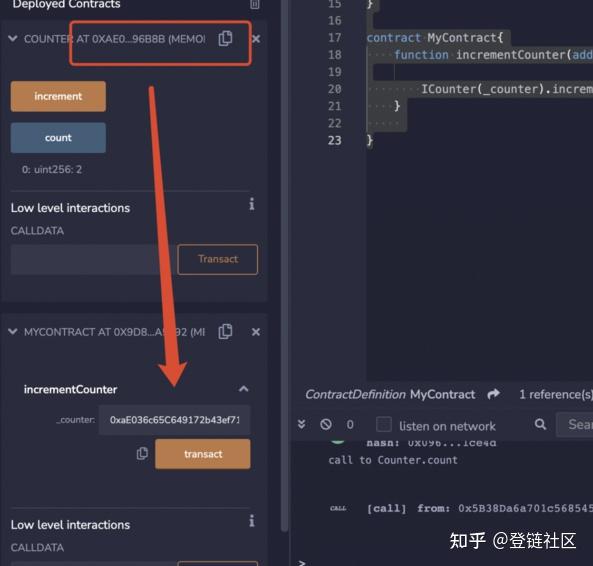Click the terminal search magnifier icon
593x566 pixels.
click(x=540, y=424)
